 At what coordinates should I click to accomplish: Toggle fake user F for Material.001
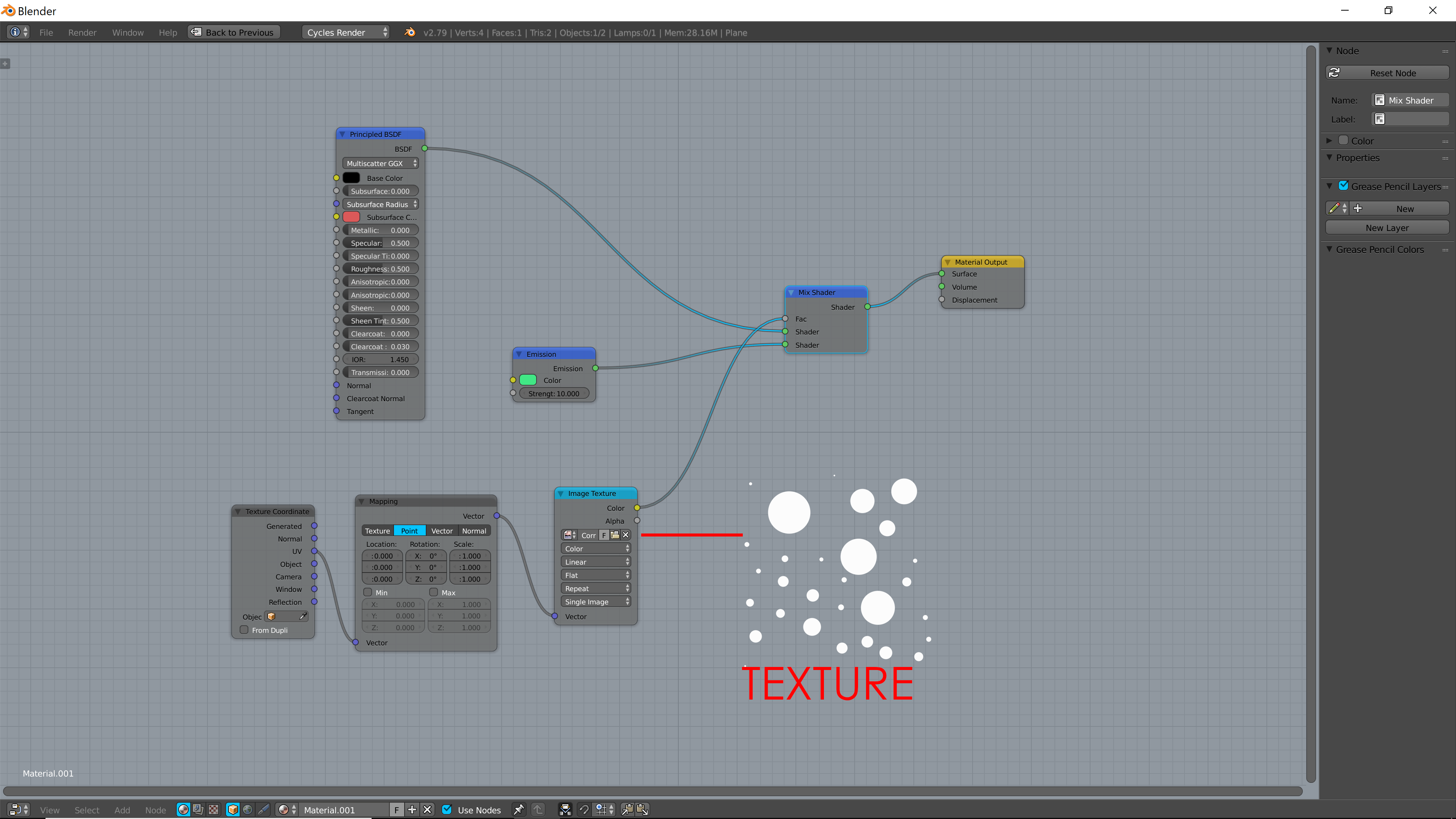(x=396, y=810)
